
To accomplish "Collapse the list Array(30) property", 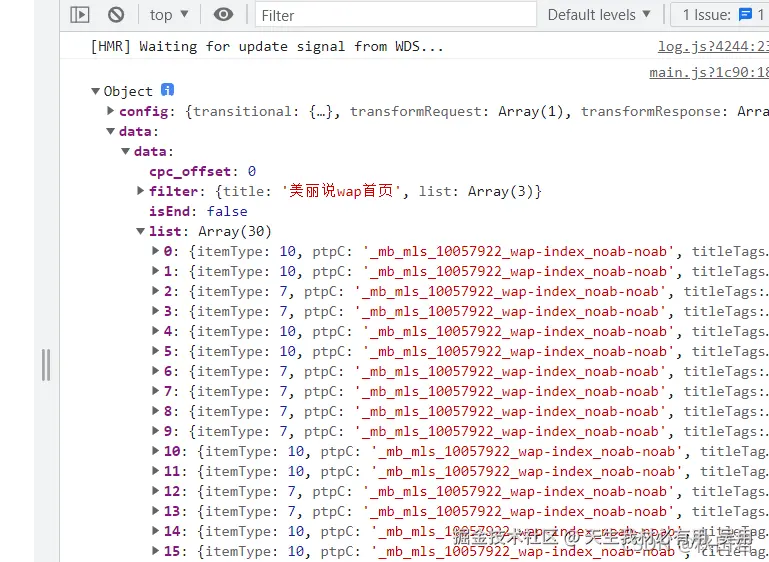I will pos(141,231).
